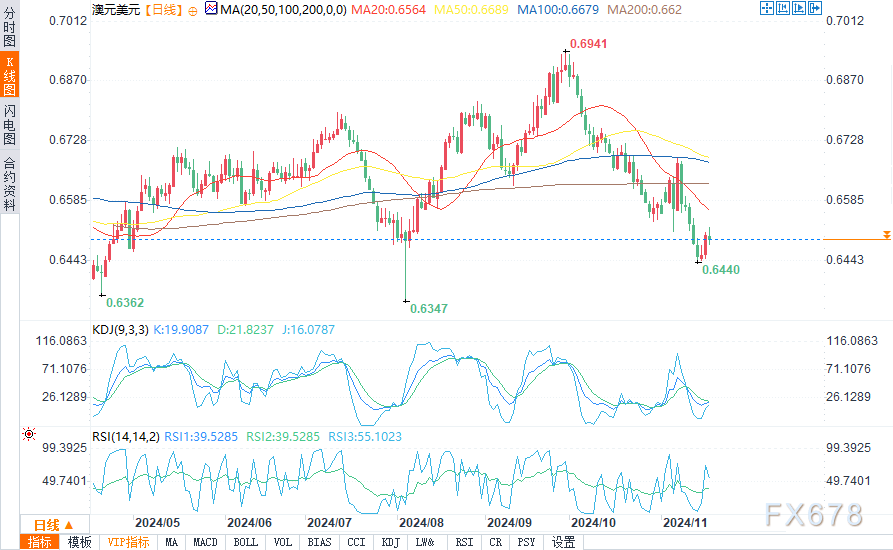The image size is (893, 550).
Task: Click the MA indicator chart icon
Action: (x=211, y=9)
